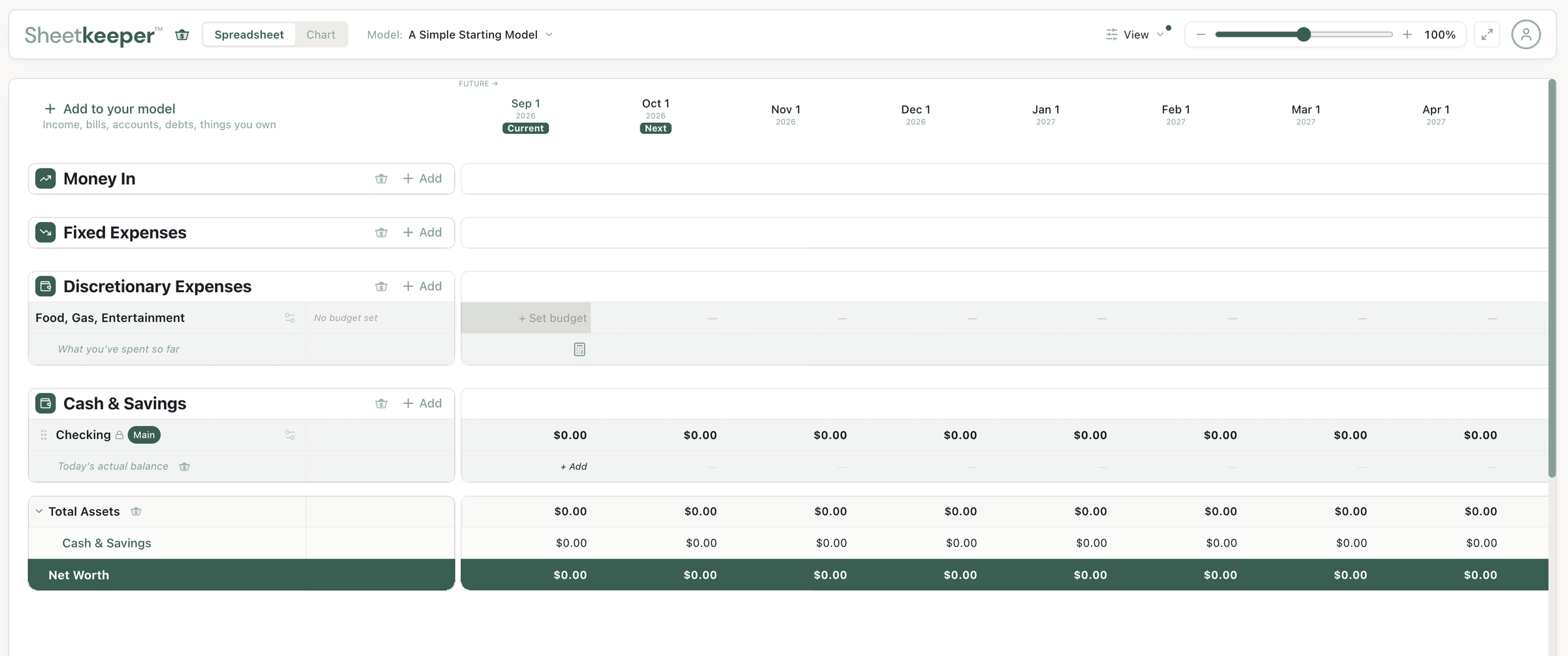This screenshot has height=656, width=1568.
Task: Click the basket icon next to Today's actual balance
Action: (x=184, y=467)
